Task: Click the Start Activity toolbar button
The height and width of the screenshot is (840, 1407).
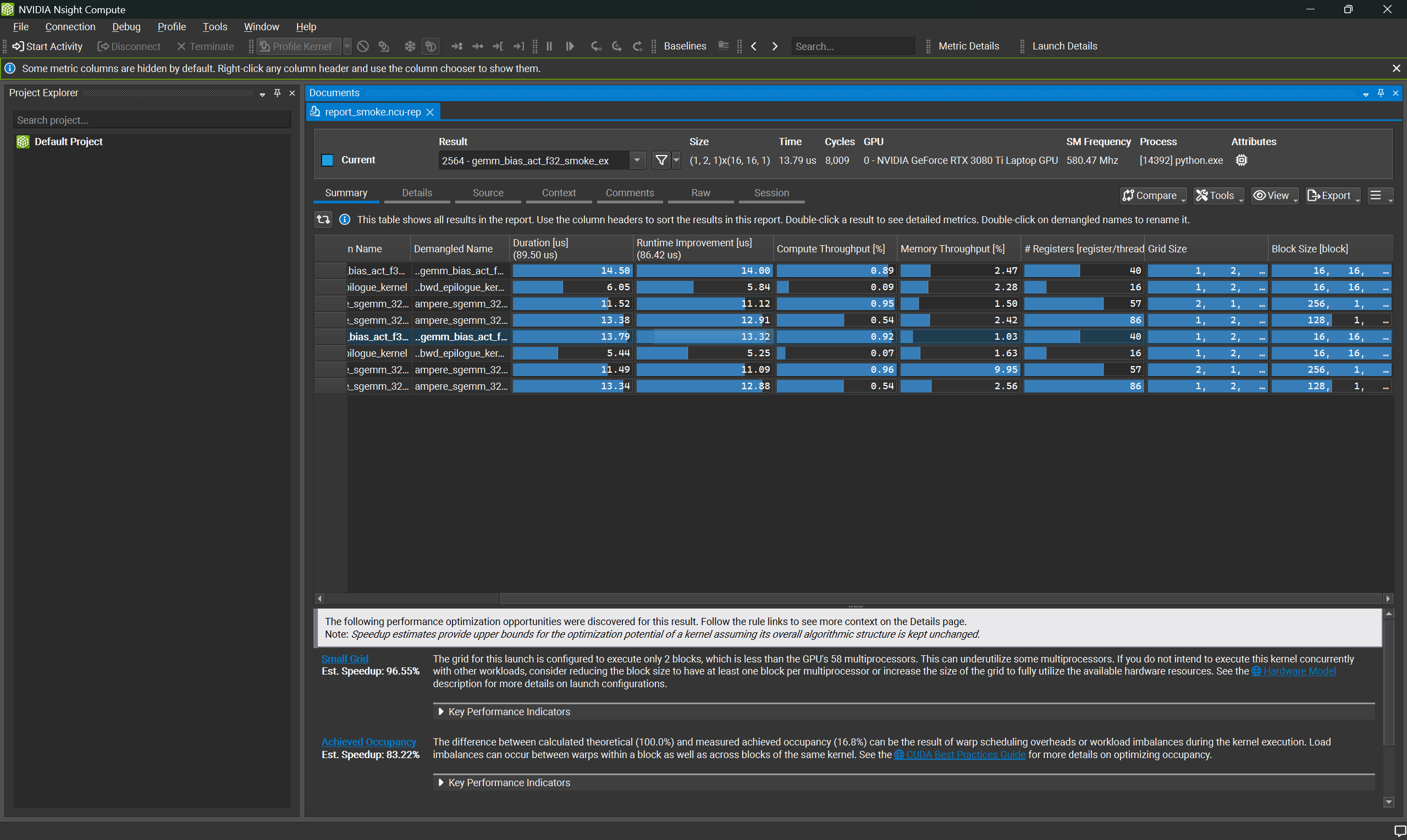Action: coord(47,46)
